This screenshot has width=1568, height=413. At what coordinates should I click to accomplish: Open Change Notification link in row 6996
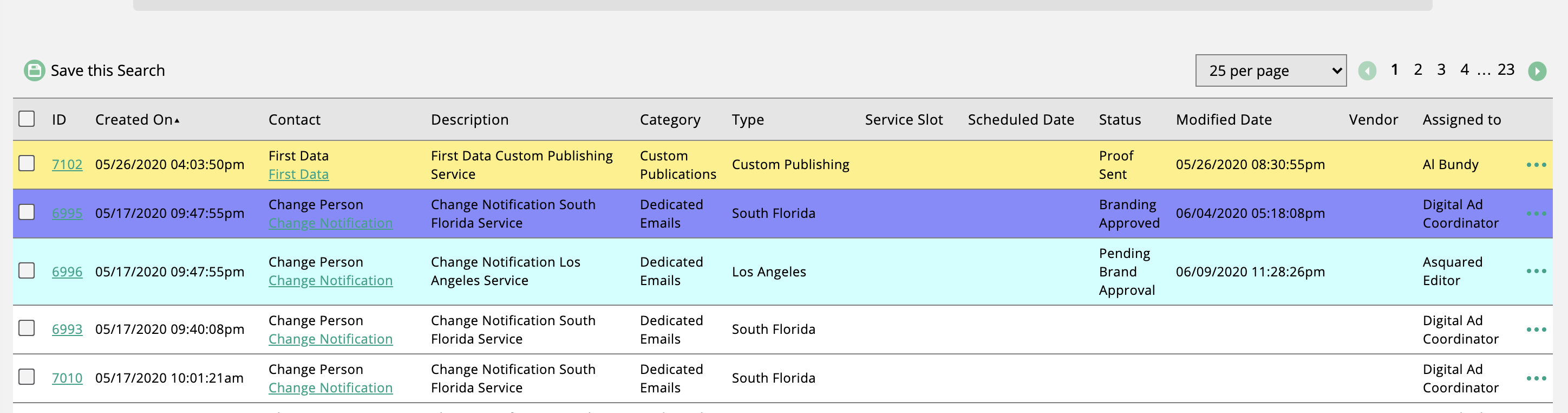pyautogui.click(x=330, y=280)
